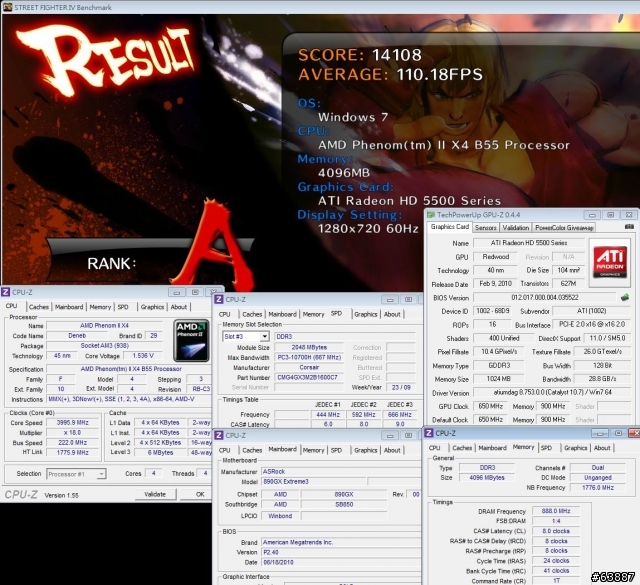Open Caches tab in the CPU-Z Mainboard window
This screenshot has width=640, height=585.
[x=252, y=450]
